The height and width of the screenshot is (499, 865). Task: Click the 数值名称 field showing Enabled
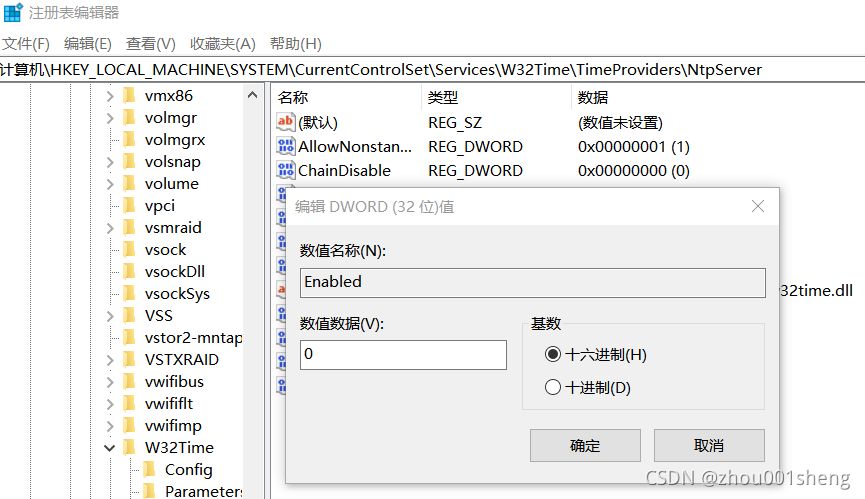click(532, 283)
